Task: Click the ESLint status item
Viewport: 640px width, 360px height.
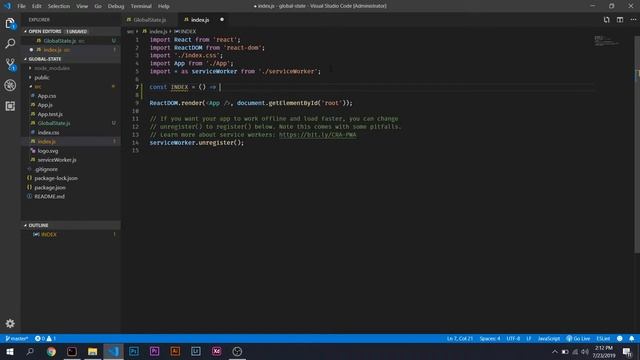Action: [x=603, y=338]
